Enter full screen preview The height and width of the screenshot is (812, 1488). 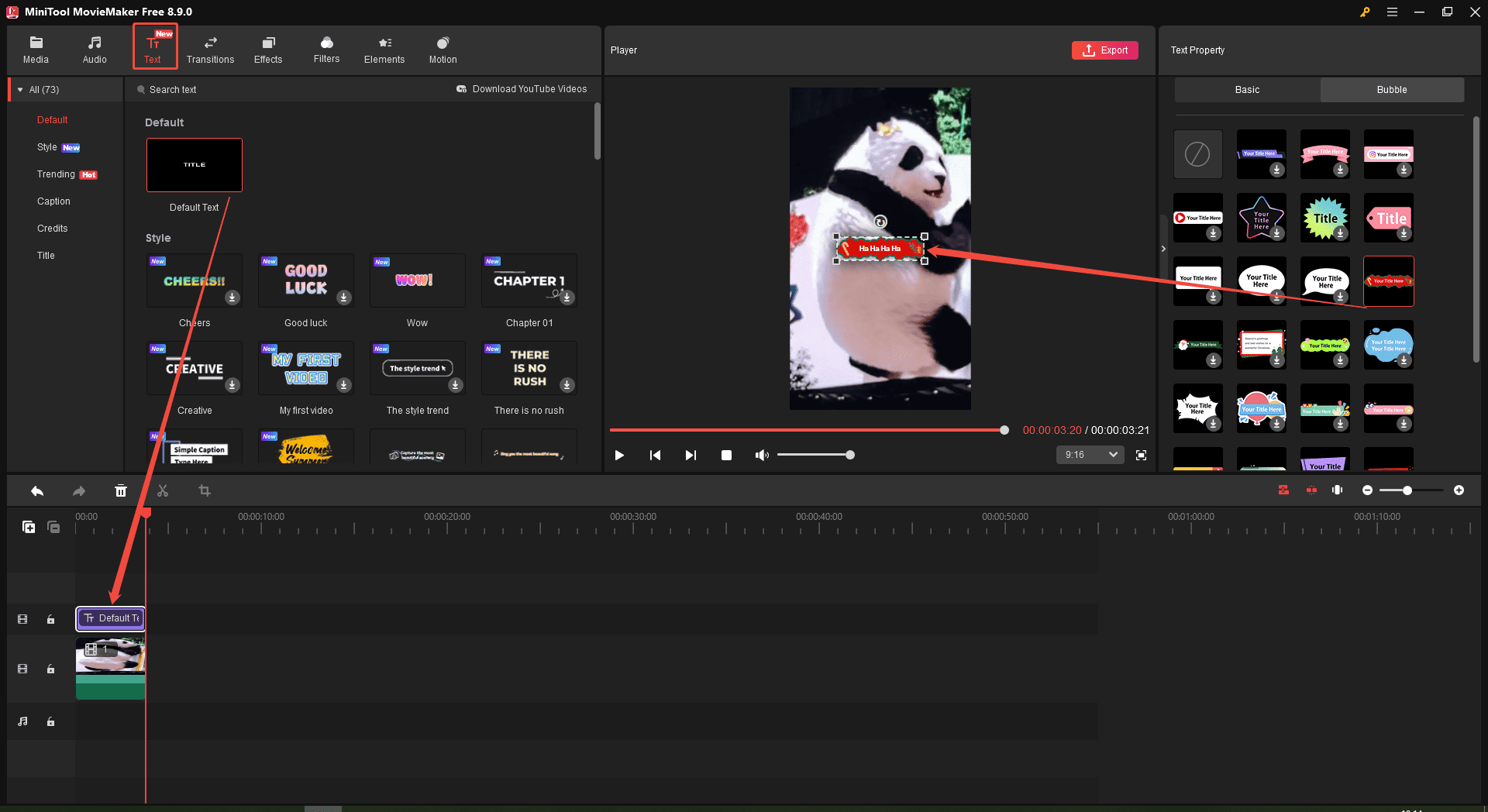coord(1141,456)
